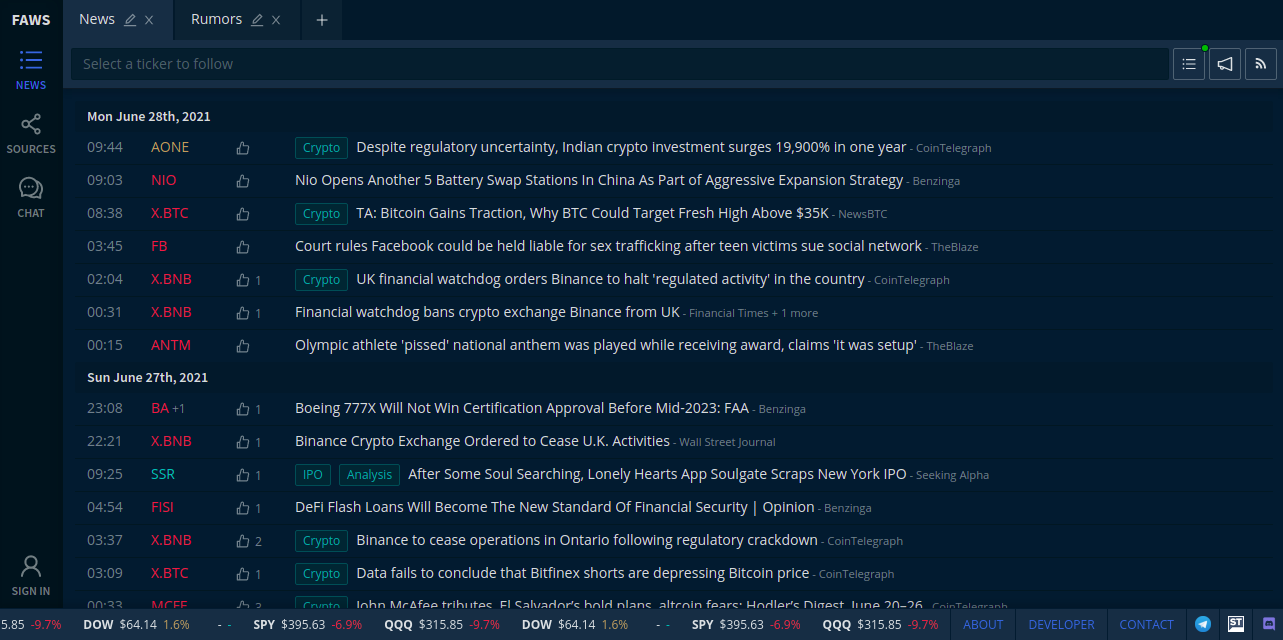1283x640 pixels.
Task: Select the FB ticker
Action: click(x=159, y=246)
